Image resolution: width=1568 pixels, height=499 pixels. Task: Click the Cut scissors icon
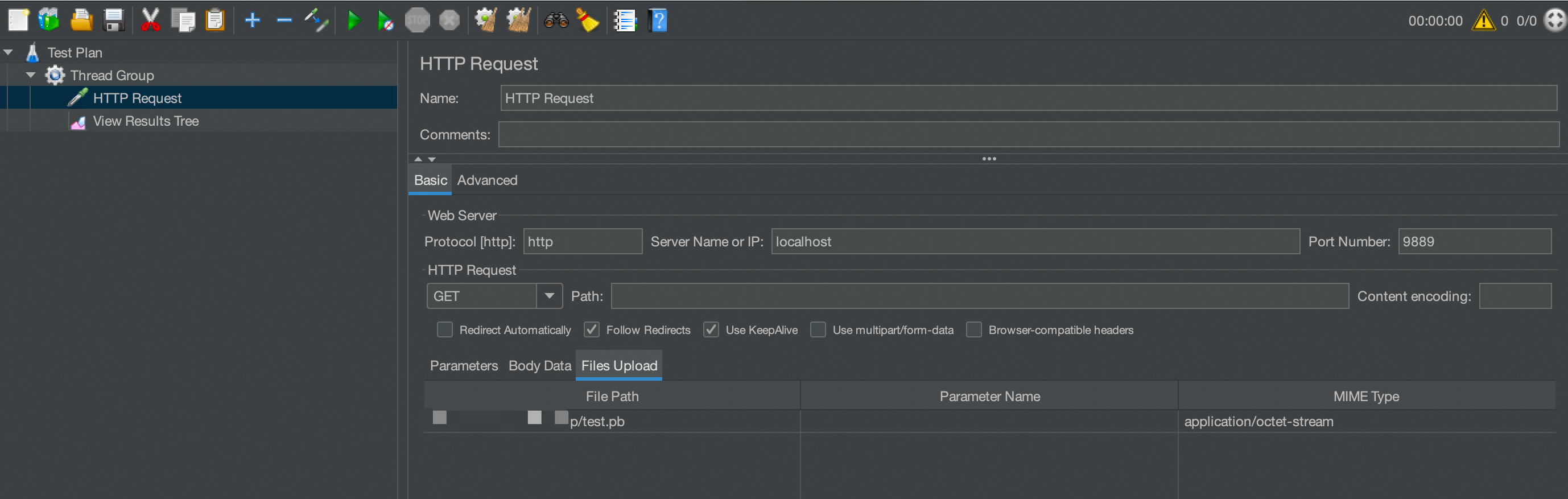(150, 20)
